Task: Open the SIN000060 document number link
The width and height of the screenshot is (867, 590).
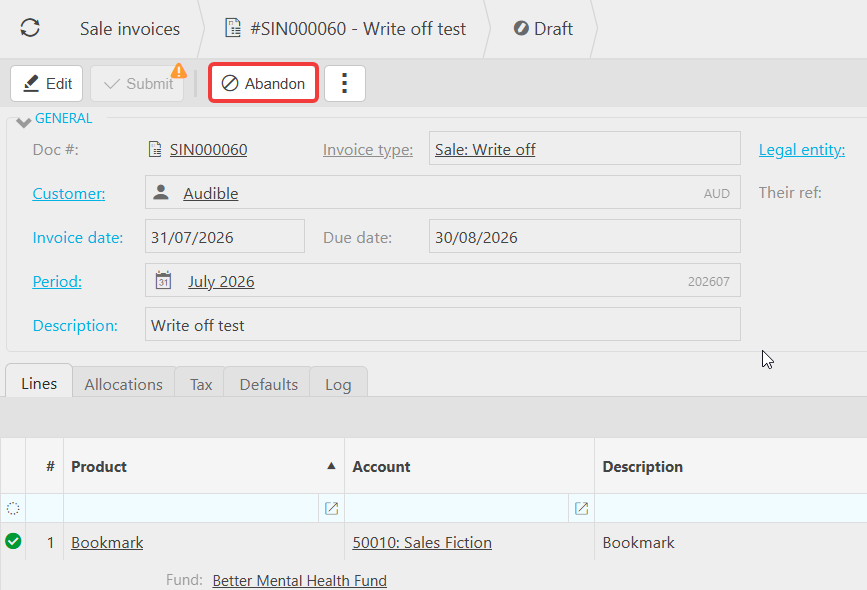Action: (208, 150)
